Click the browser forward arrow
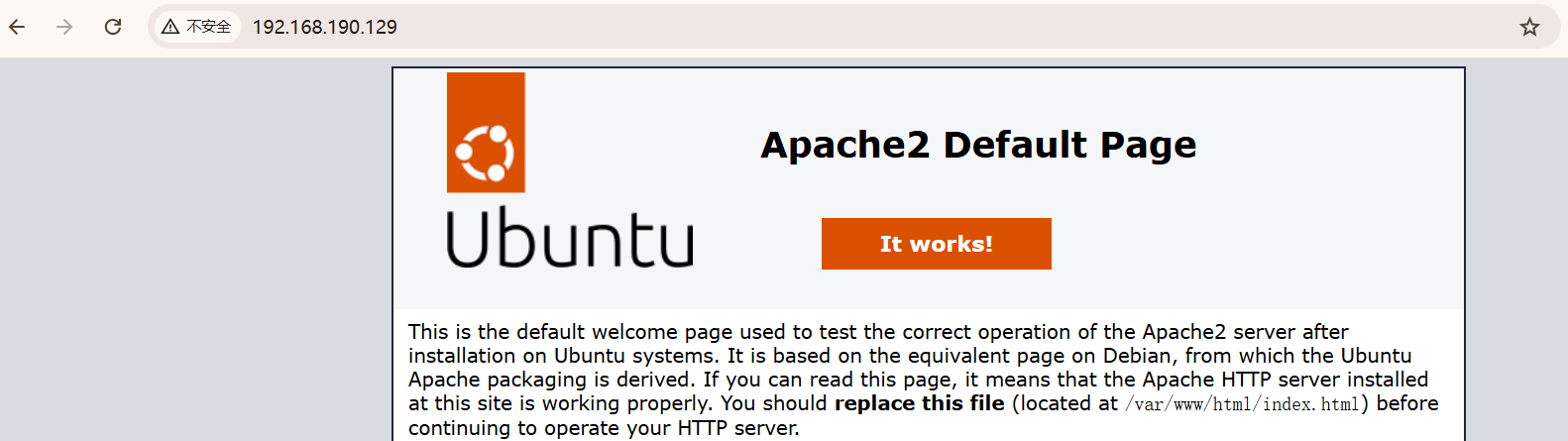 (65, 27)
